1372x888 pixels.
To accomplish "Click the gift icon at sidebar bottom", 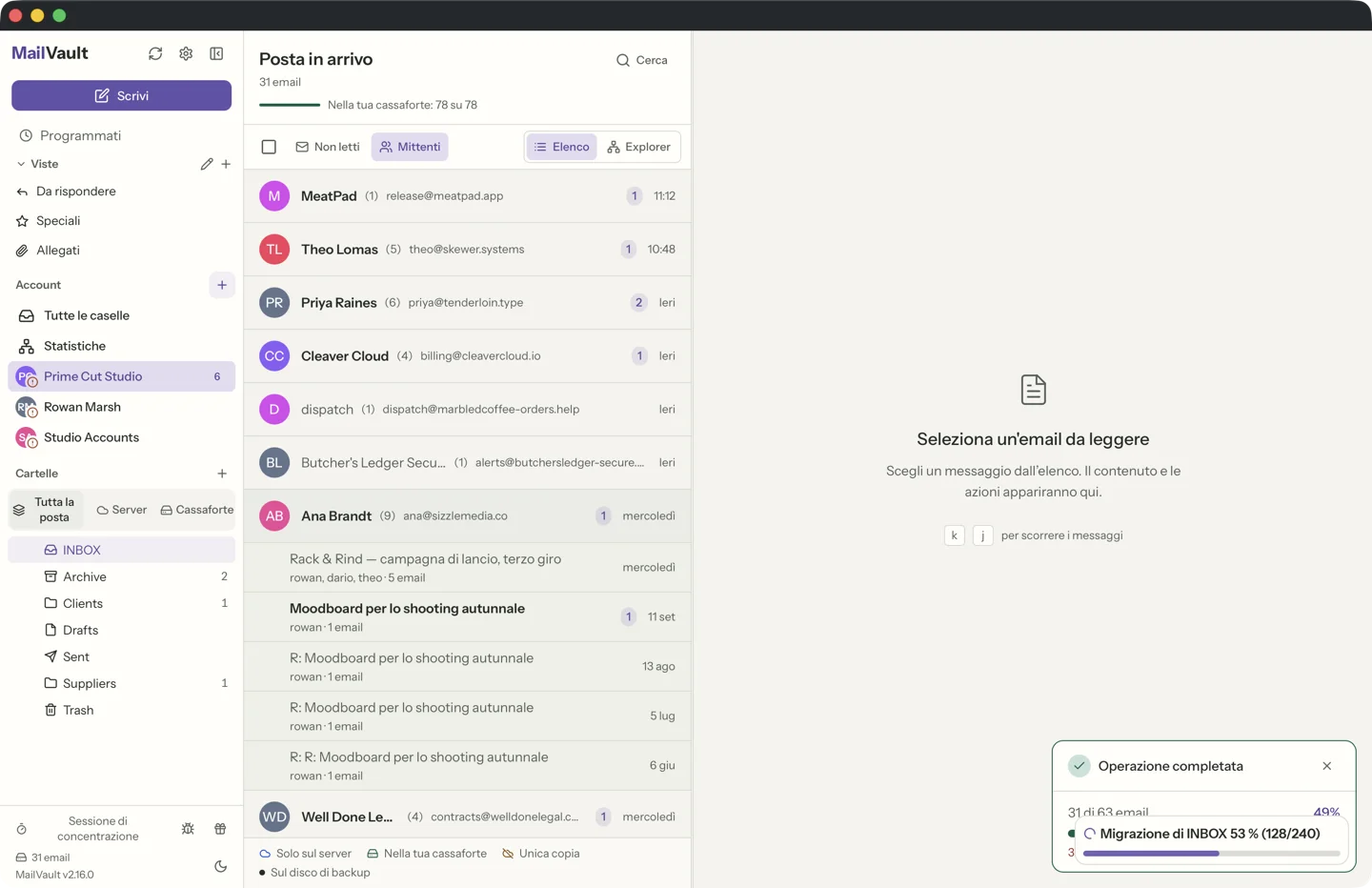I will [x=220, y=829].
